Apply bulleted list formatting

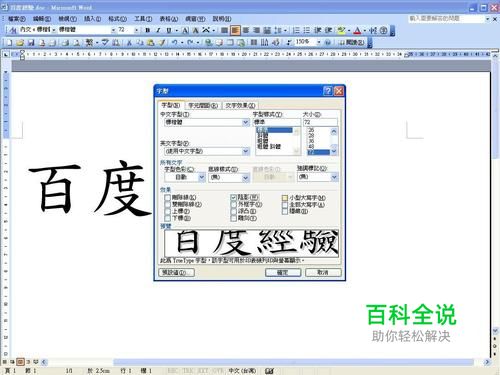[x=307, y=30]
